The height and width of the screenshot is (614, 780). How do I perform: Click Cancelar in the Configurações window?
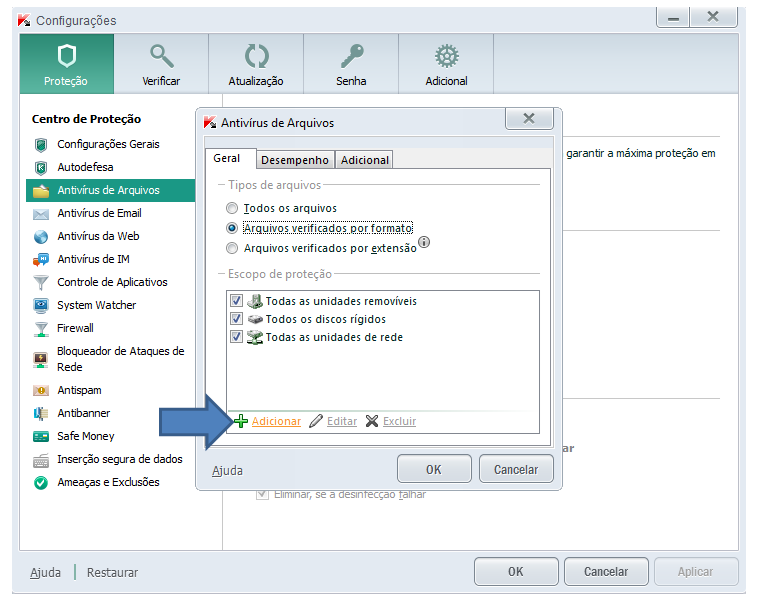[606, 572]
